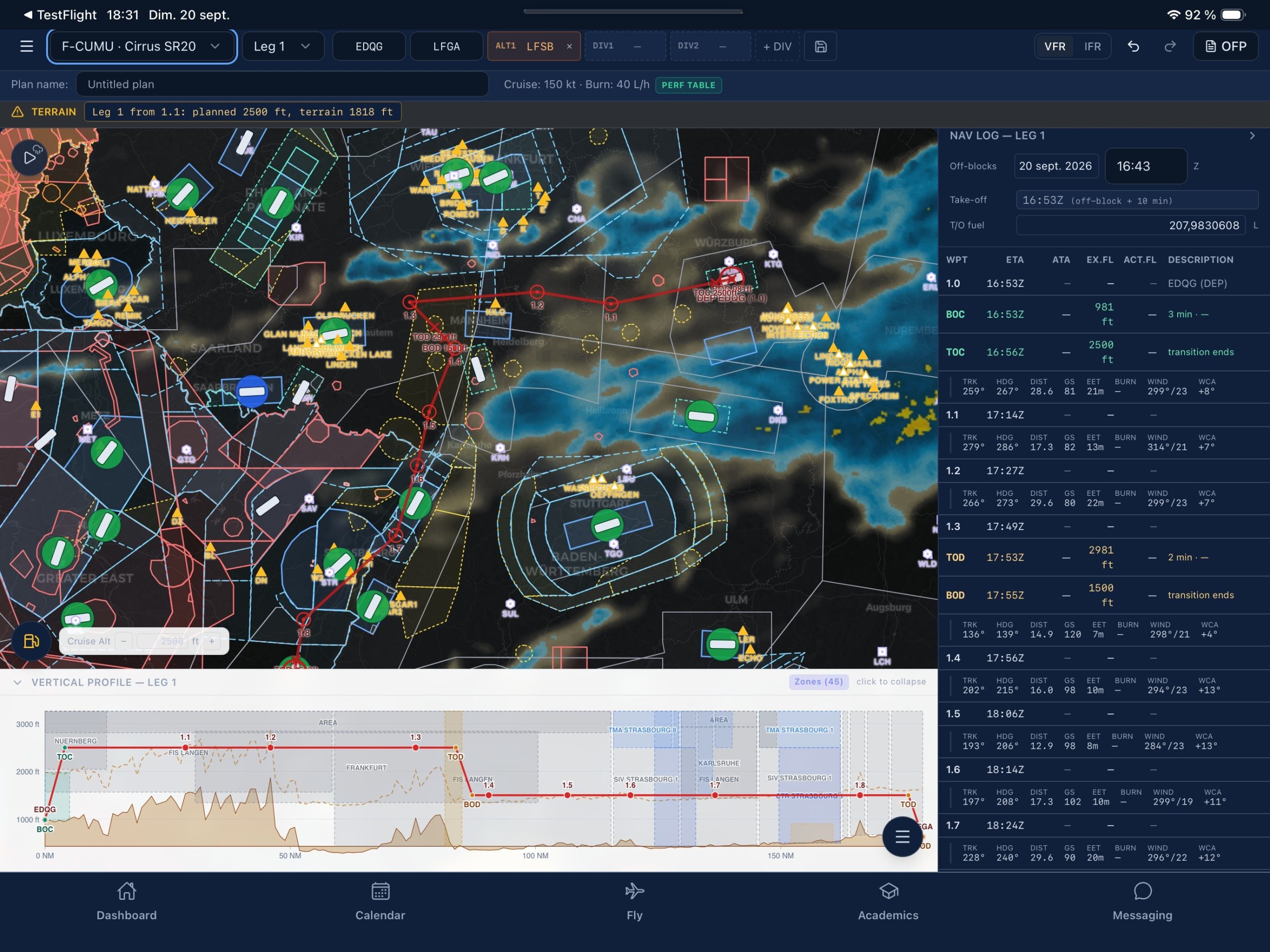Switch flight rules to VFR

pyautogui.click(x=1055, y=47)
